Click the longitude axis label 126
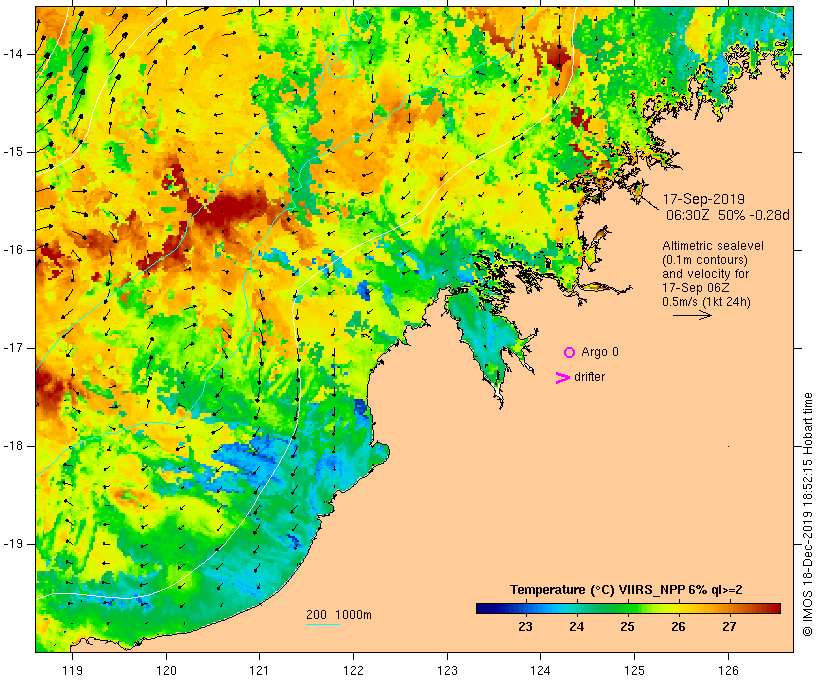This screenshot has width=820, height=680. [x=728, y=670]
